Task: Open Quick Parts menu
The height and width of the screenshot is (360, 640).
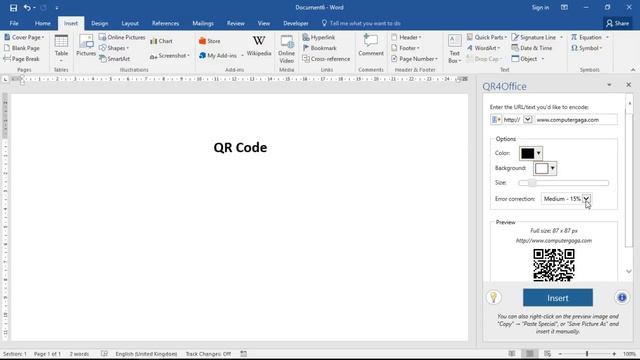Action: [x=487, y=37]
